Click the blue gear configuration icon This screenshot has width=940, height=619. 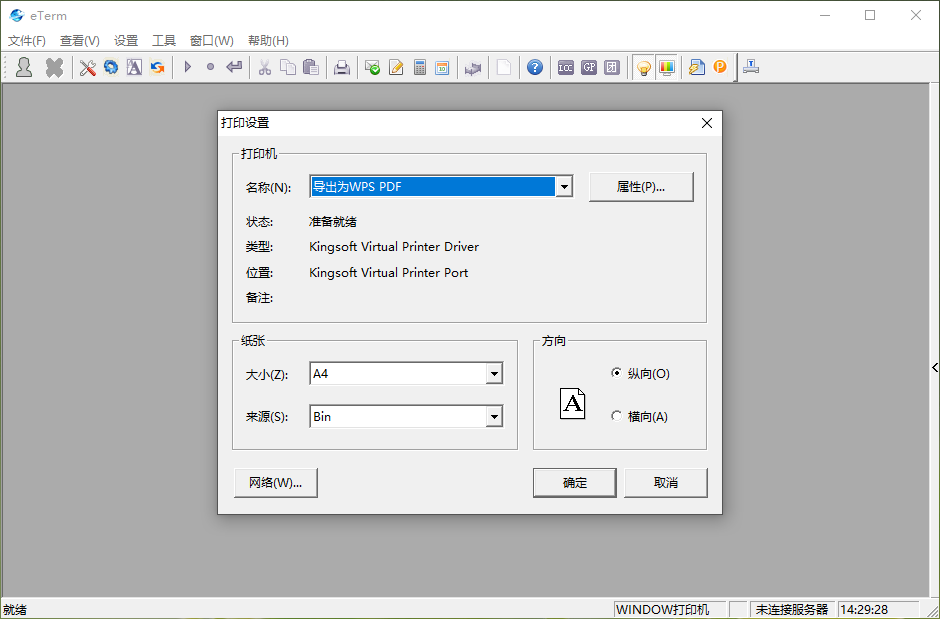[111, 67]
